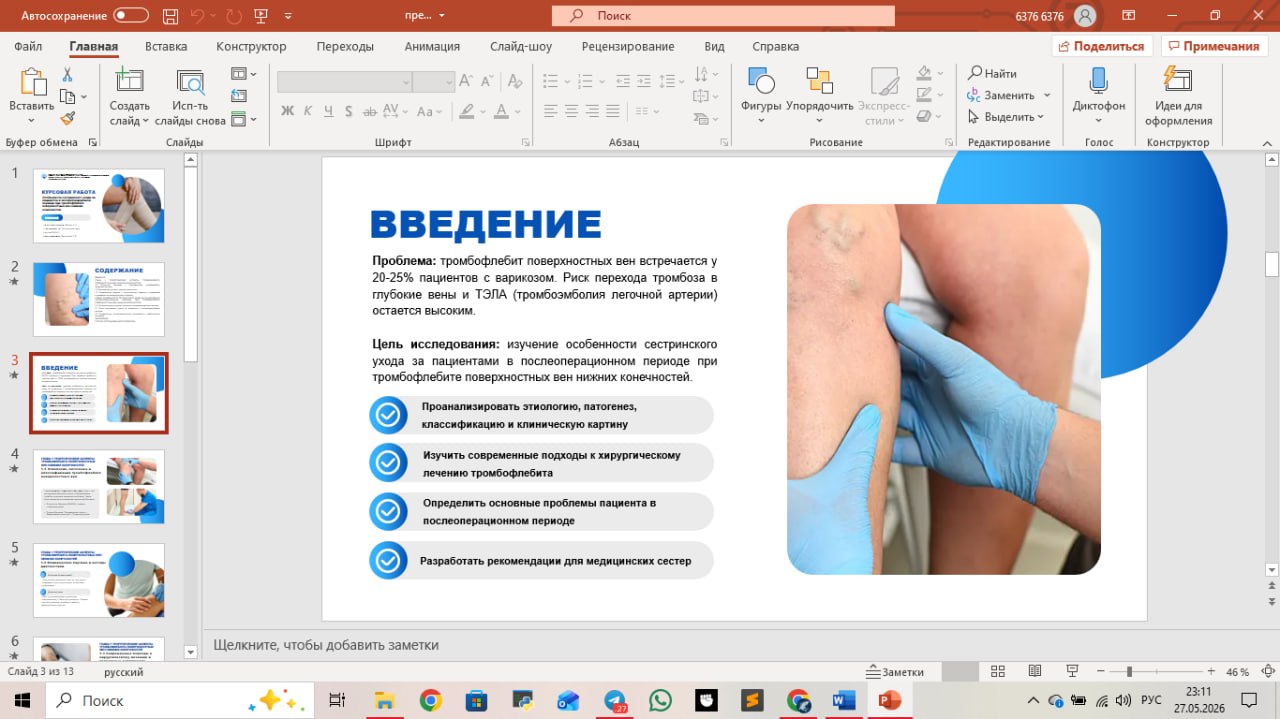Click the zoom slider handle
The height and width of the screenshot is (719, 1280).
click(x=1129, y=672)
